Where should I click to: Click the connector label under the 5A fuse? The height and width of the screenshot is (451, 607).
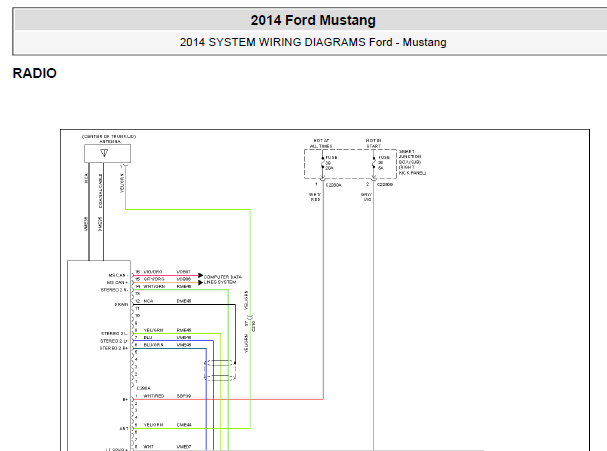[385, 185]
